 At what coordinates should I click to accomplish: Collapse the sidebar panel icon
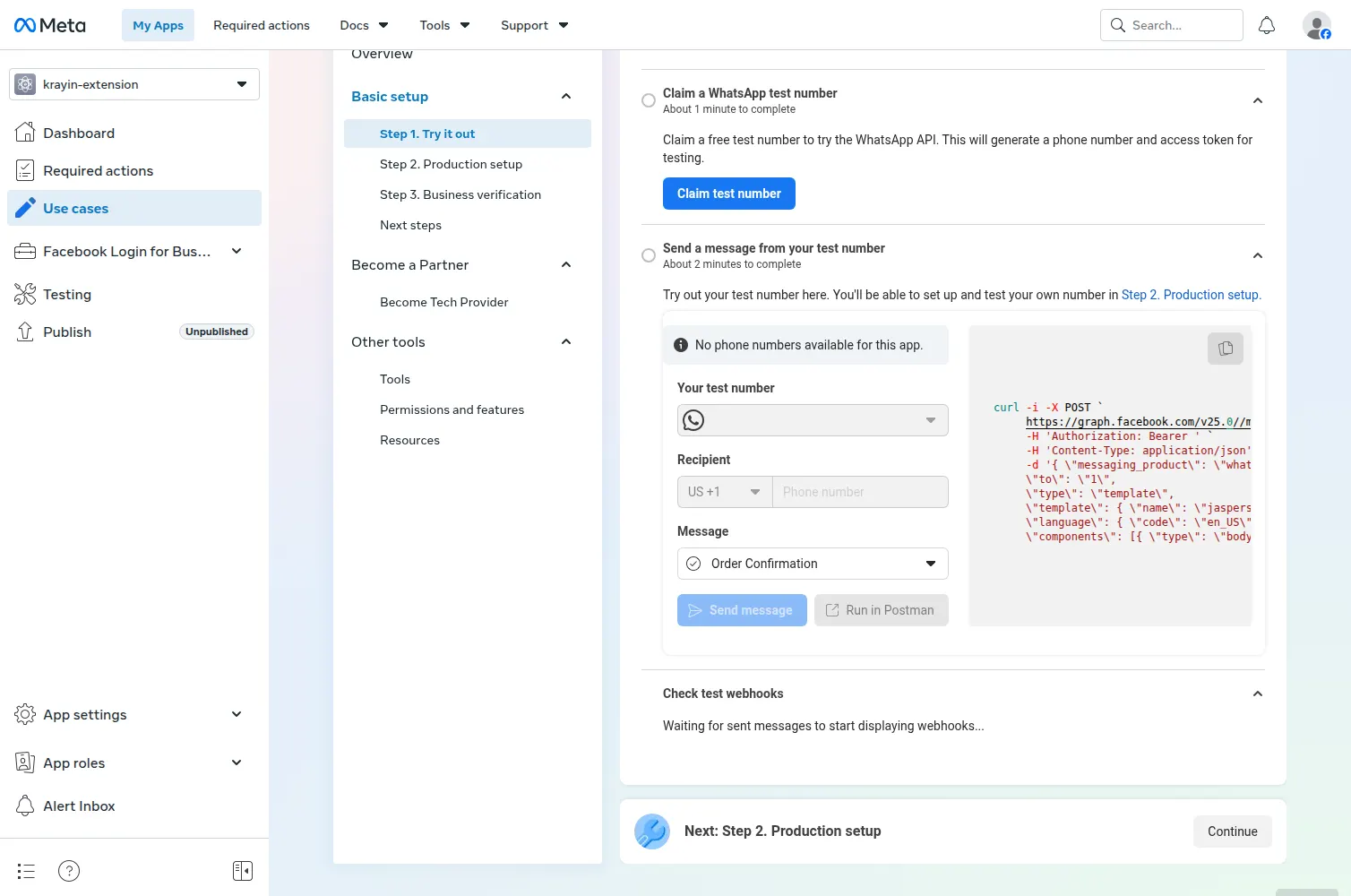point(243,871)
